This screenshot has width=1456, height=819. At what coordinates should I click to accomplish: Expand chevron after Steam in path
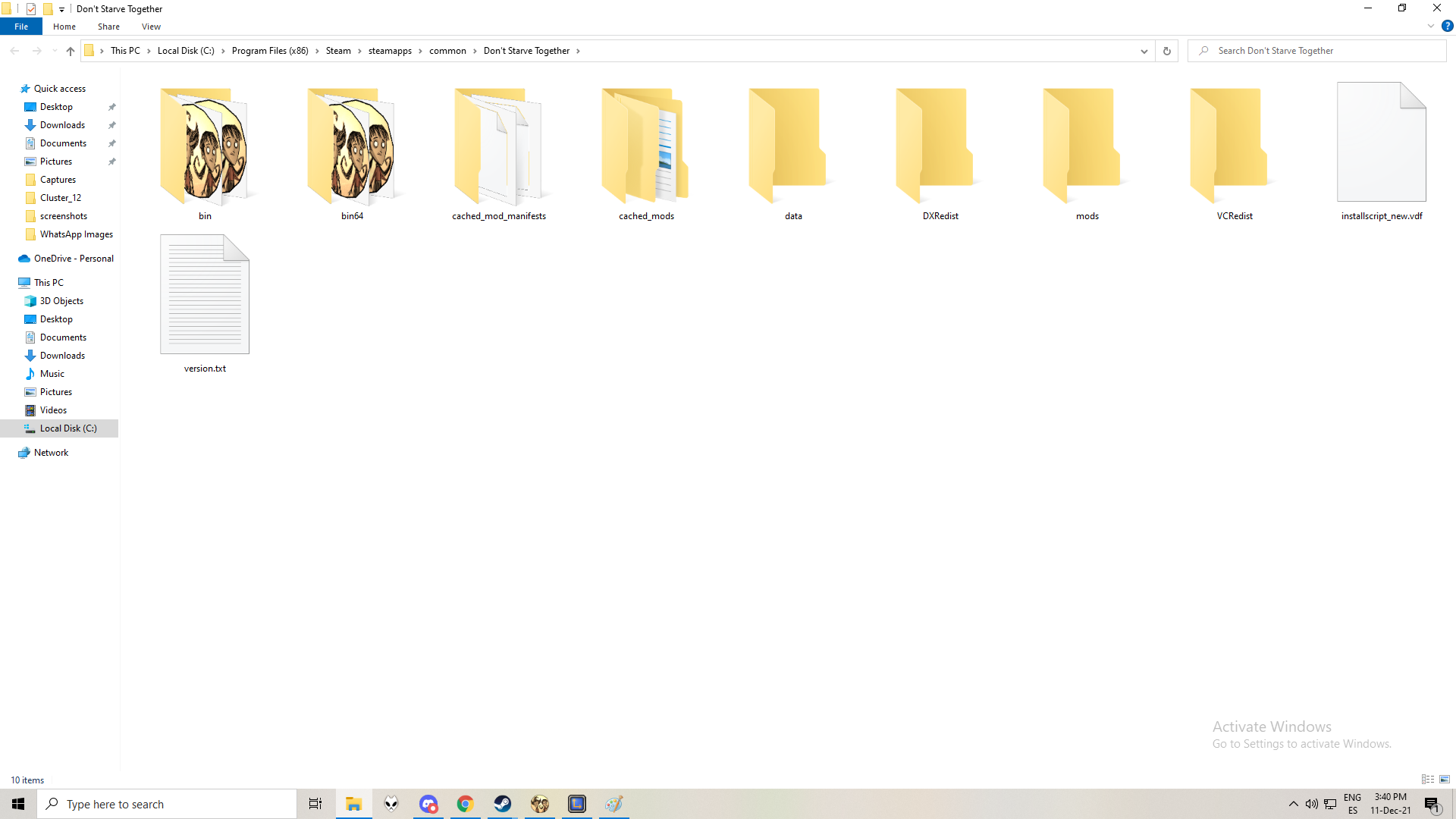coord(359,51)
